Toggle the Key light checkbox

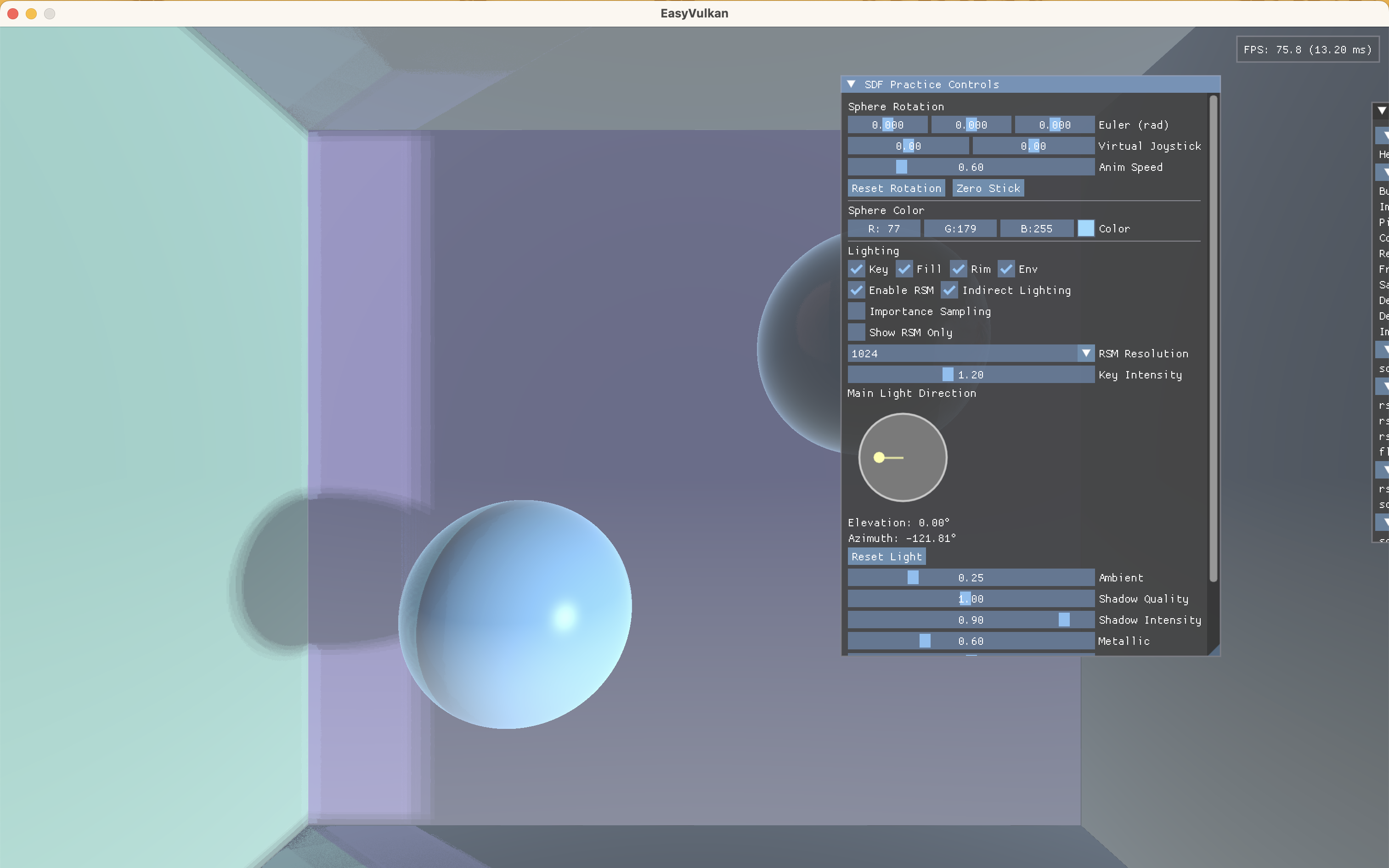click(856, 269)
